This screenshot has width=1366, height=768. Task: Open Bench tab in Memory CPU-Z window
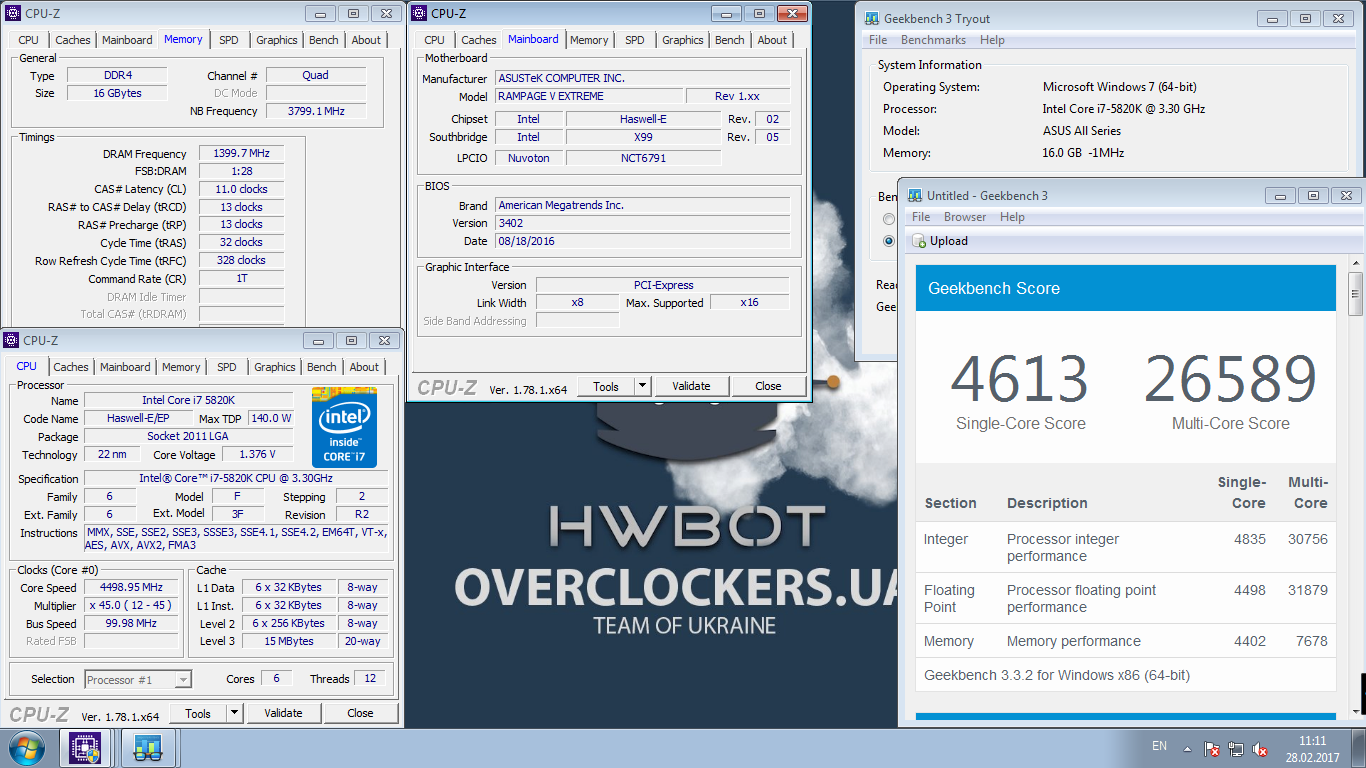[324, 40]
